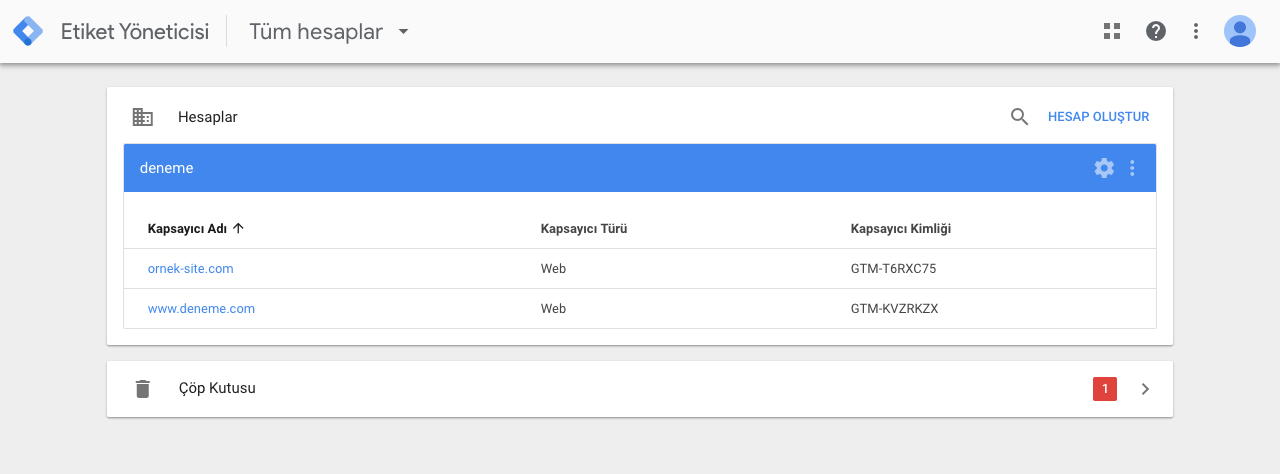Expand Çöp Kutusu with chevron arrow
The image size is (1280, 474).
1146,388
